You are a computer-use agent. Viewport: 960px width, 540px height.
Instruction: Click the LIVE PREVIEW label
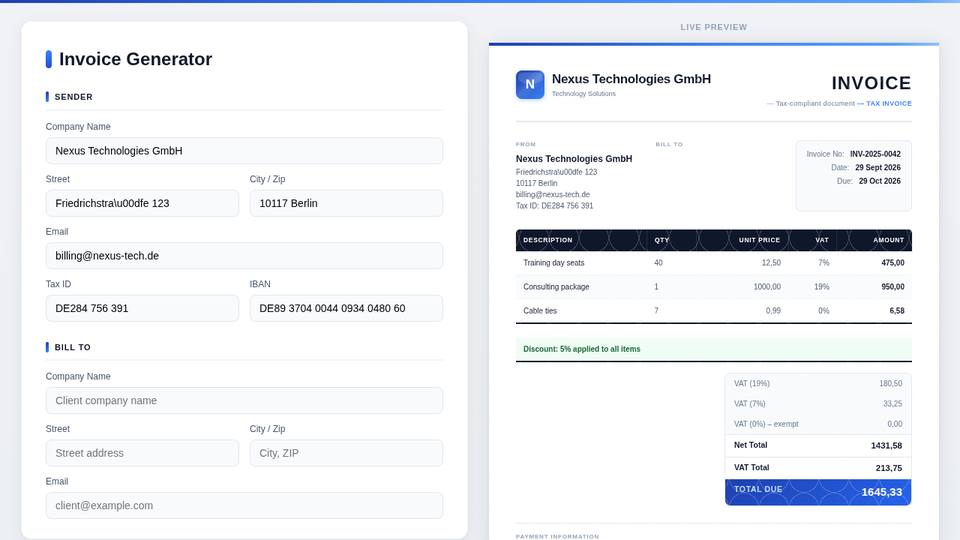[x=713, y=27]
